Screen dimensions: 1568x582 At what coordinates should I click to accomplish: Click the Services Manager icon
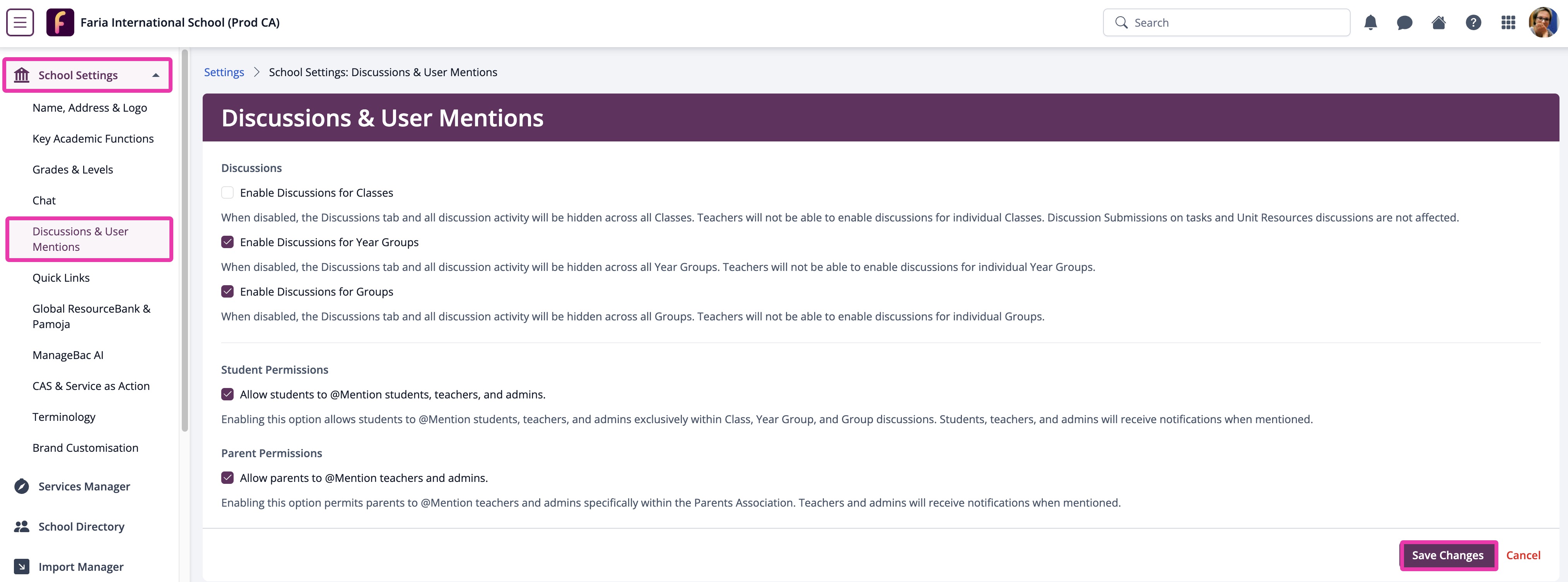[21, 486]
